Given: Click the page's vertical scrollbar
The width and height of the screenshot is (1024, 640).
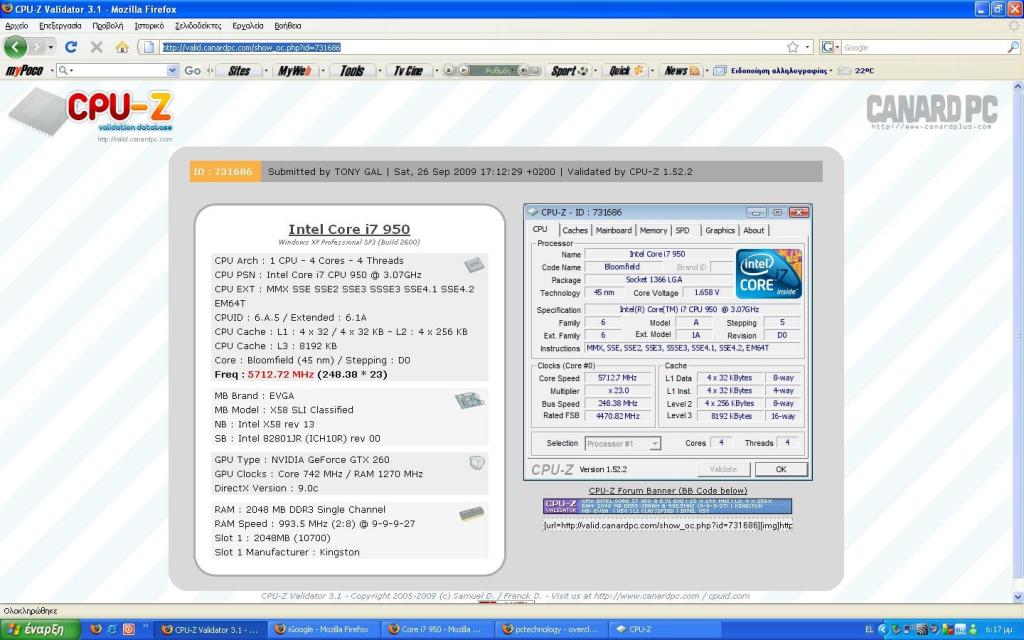Looking at the screenshot, I should click(x=1017, y=341).
